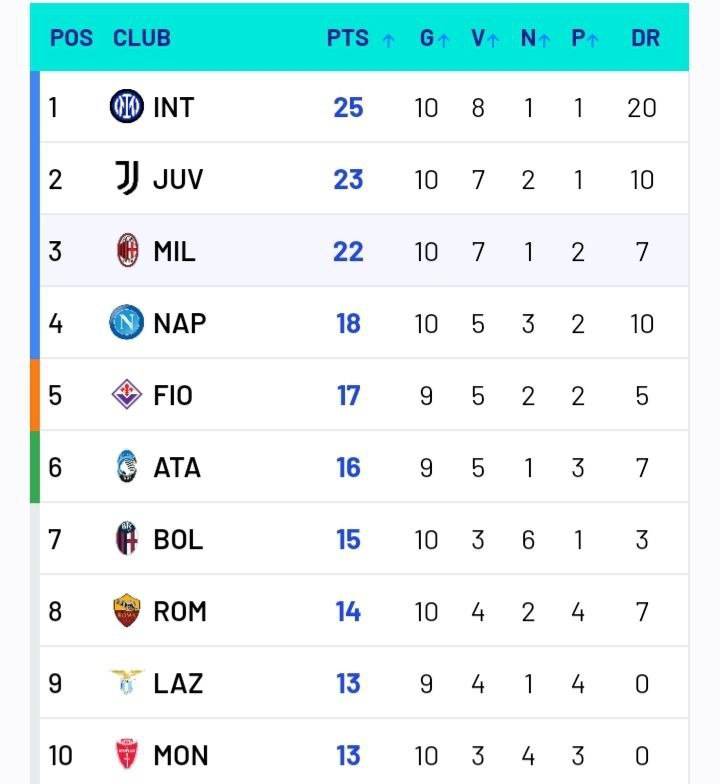This screenshot has height=784, width=720.
Task: Open the INT team name link
Action: pos(174,107)
